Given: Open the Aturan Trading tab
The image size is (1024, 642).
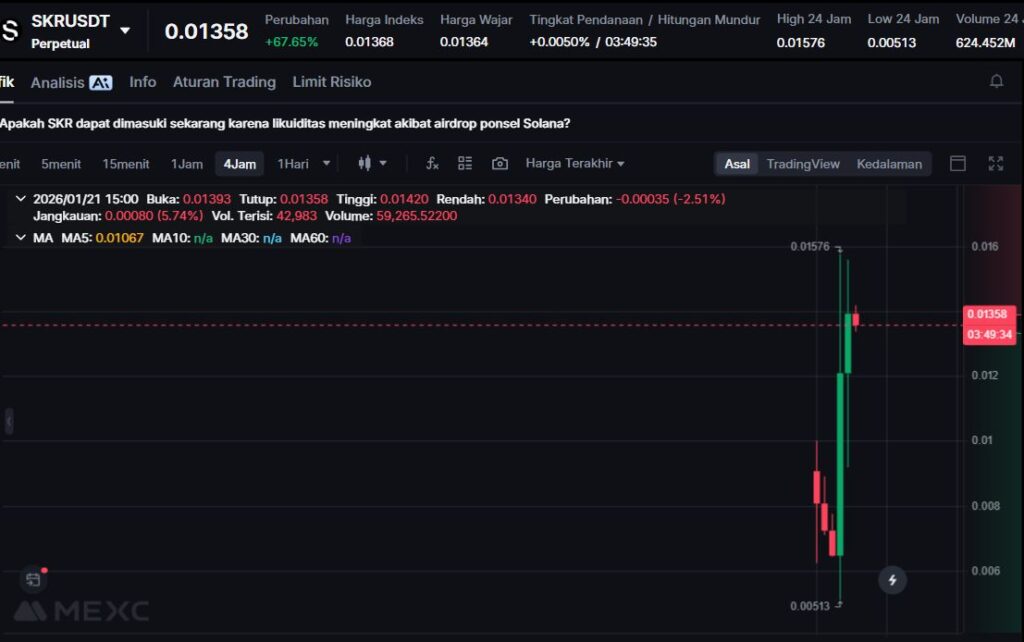Looking at the screenshot, I should point(224,82).
